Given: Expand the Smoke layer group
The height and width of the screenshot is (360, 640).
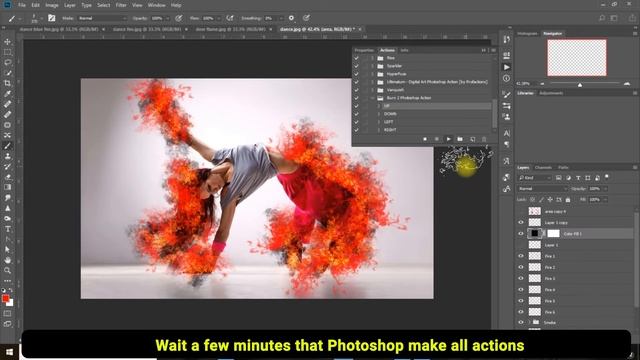Looking at the screenshot, I should [x=529, y=322].
